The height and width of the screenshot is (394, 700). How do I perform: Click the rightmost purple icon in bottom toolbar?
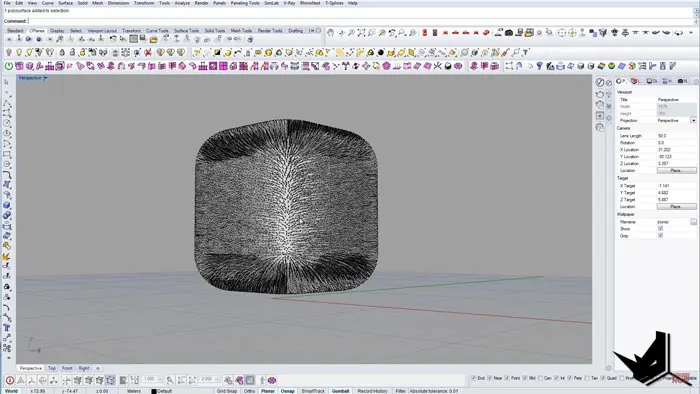tap(272, 380)
